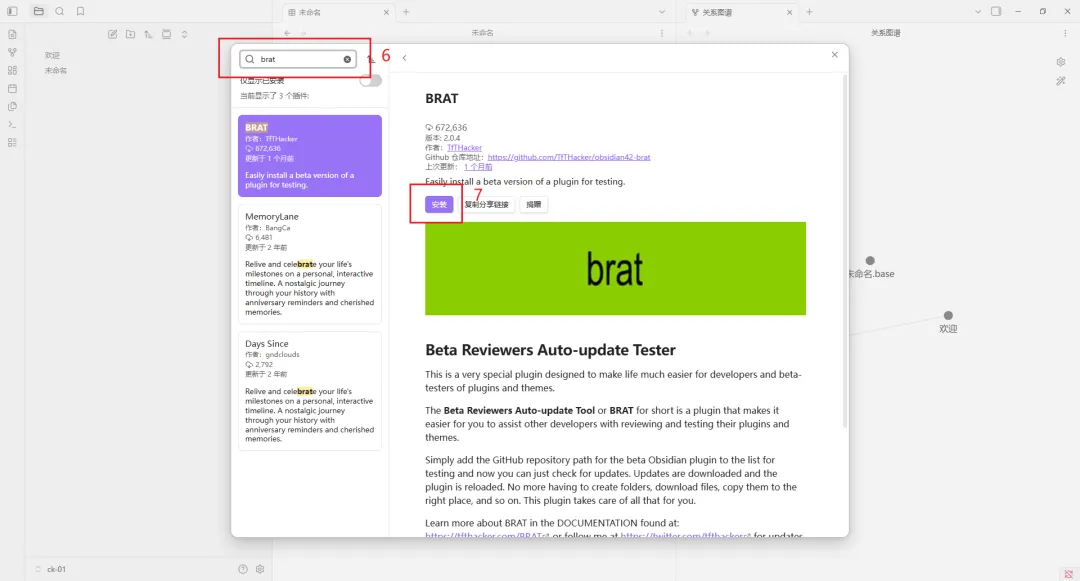The image size is (1080, 581).
Task: Add new tab next to 关系图谱 tab
Action: 809,12
